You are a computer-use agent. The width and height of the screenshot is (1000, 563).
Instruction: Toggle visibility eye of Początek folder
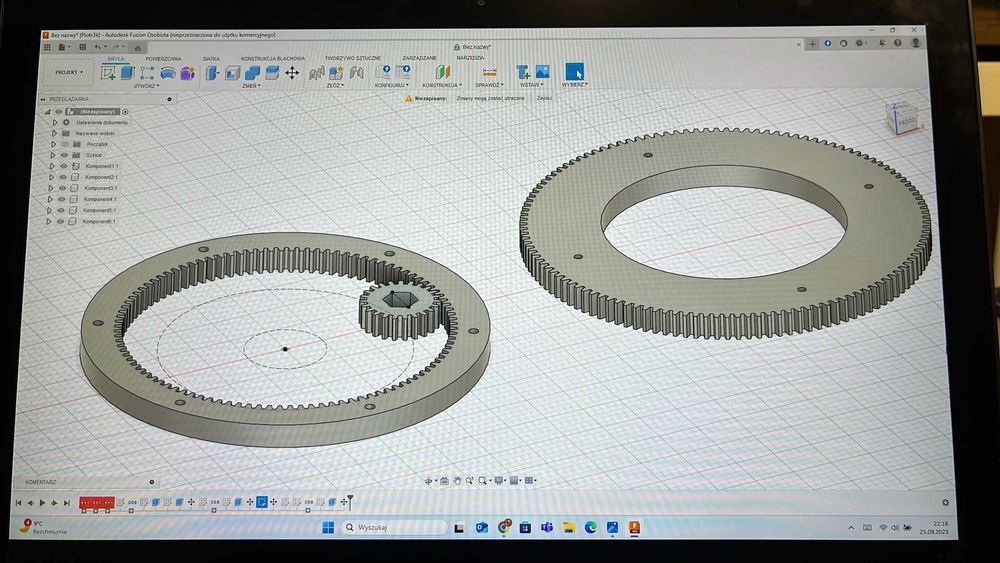click(x=64, y=144)
